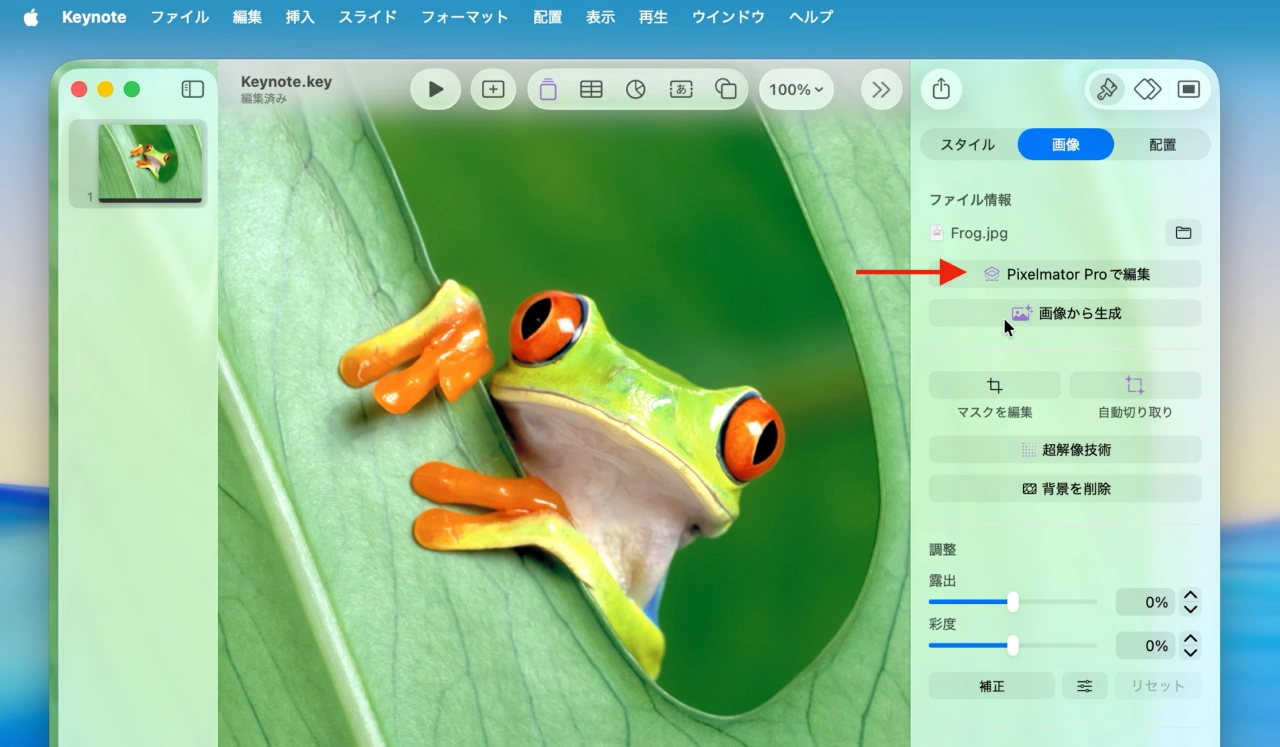Add a new slide
The height and width of the screenshot is (747, 1280).
tap(493, 89)
